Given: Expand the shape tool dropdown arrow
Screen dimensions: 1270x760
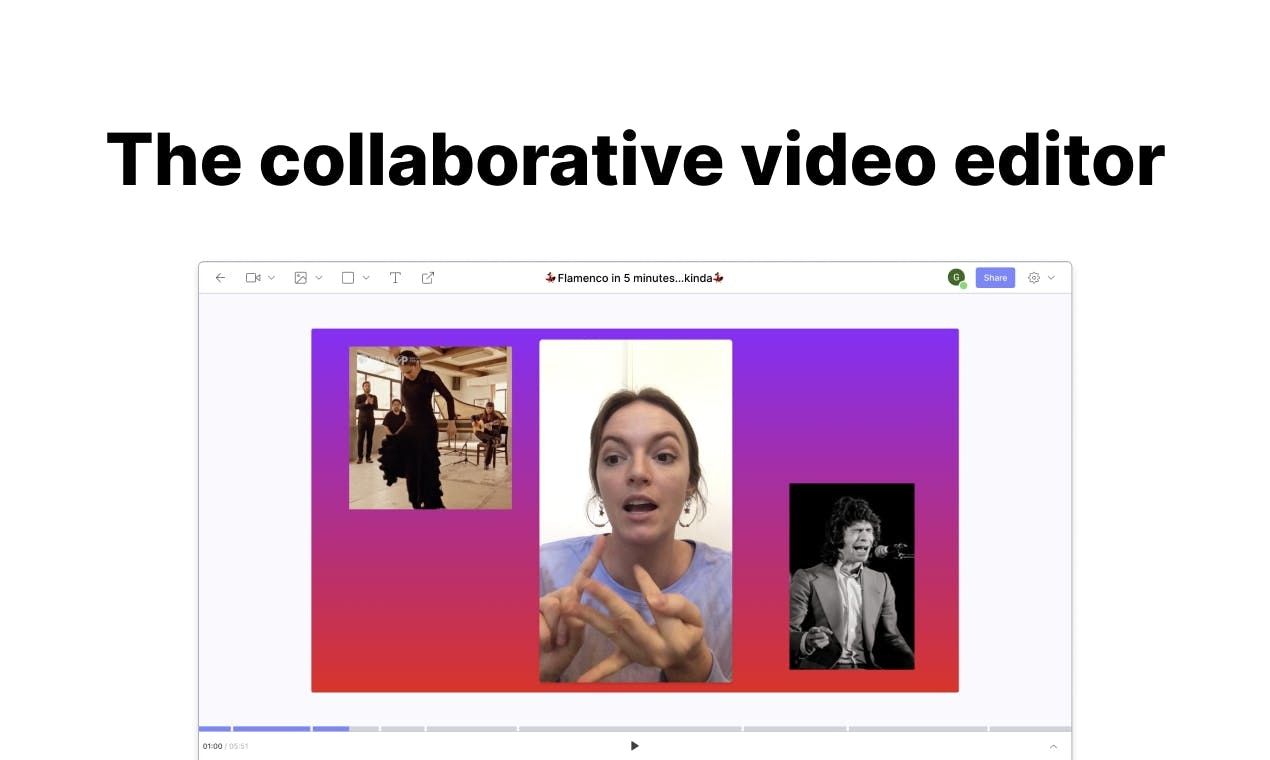Looking at the screenshot, I should click(366, 278).
